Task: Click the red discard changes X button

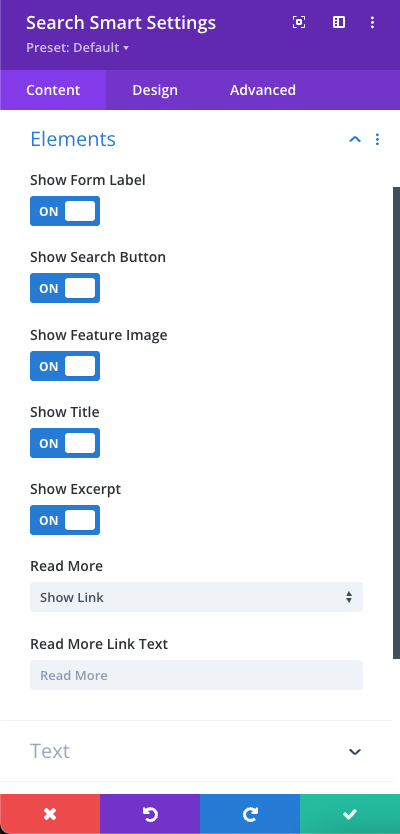Action: (50, 814)
